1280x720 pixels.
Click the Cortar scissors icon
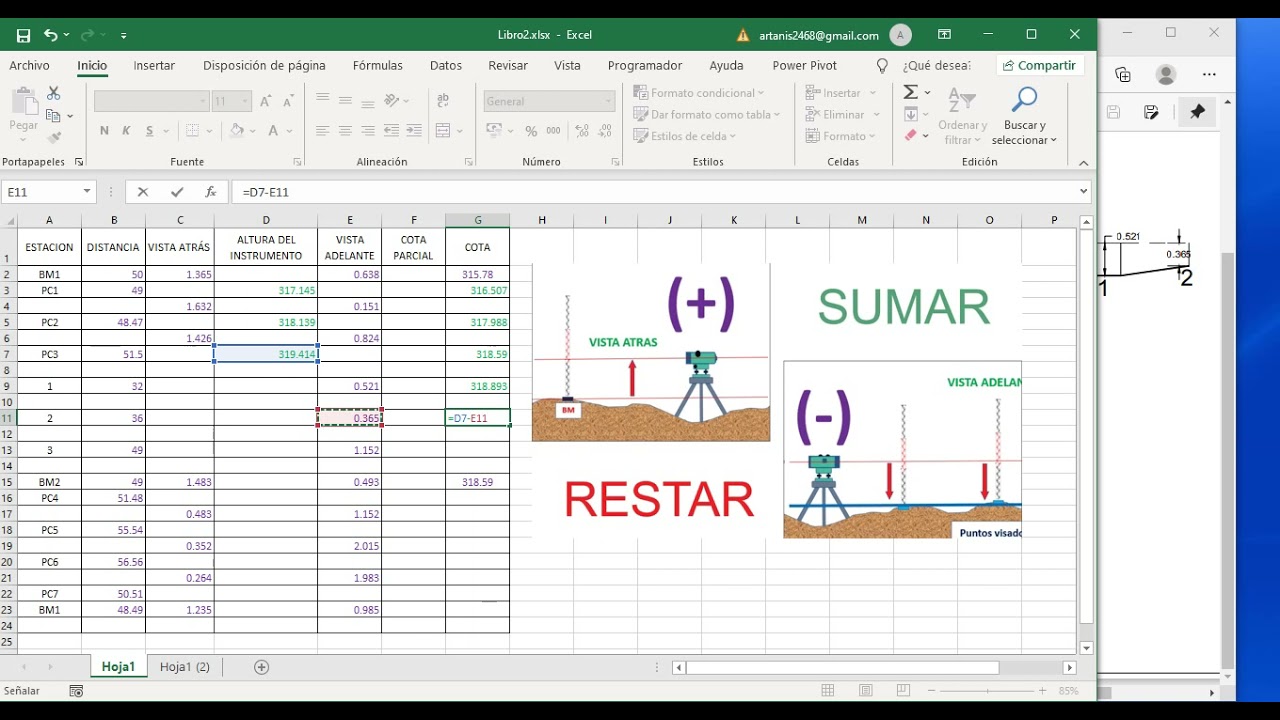(54, 93)
